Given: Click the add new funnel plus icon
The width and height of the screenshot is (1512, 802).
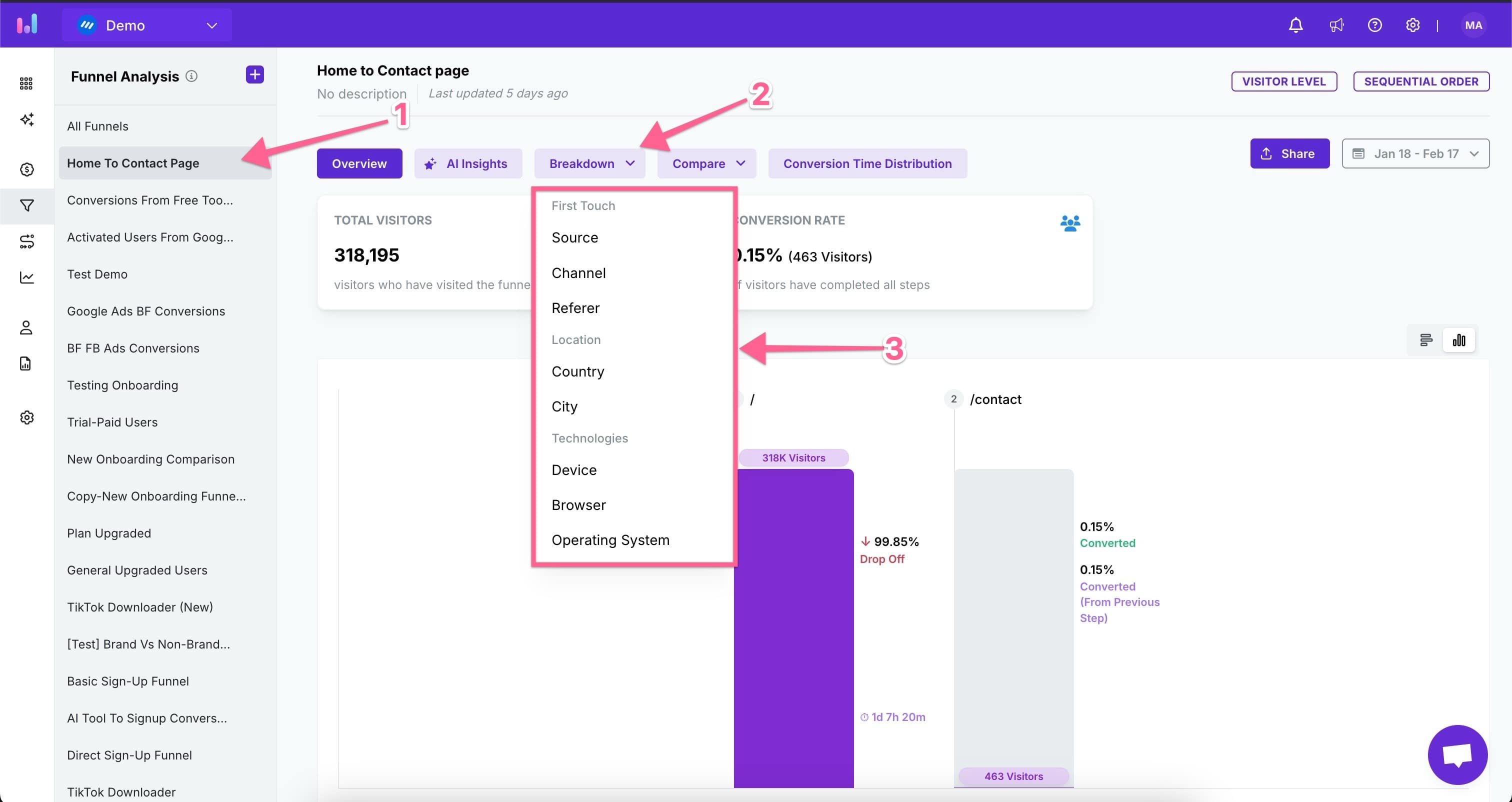Looking at the screenshot, I should [254, 75].
